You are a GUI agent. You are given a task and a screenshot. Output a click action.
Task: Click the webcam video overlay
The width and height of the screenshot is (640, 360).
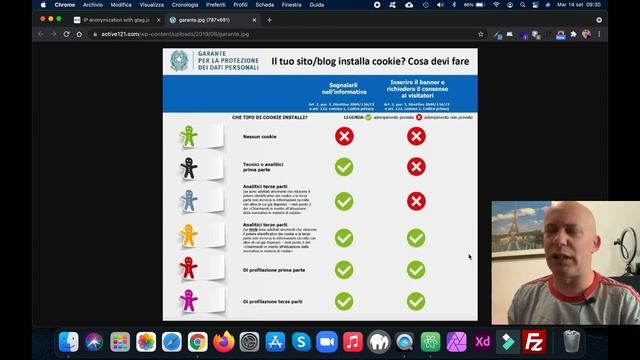point(566,262)
